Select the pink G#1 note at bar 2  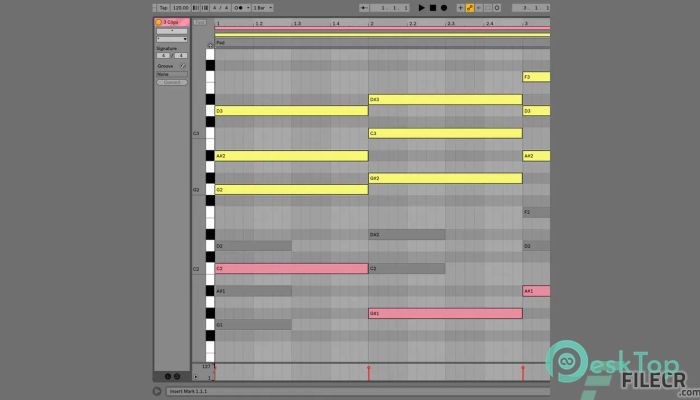445,313
